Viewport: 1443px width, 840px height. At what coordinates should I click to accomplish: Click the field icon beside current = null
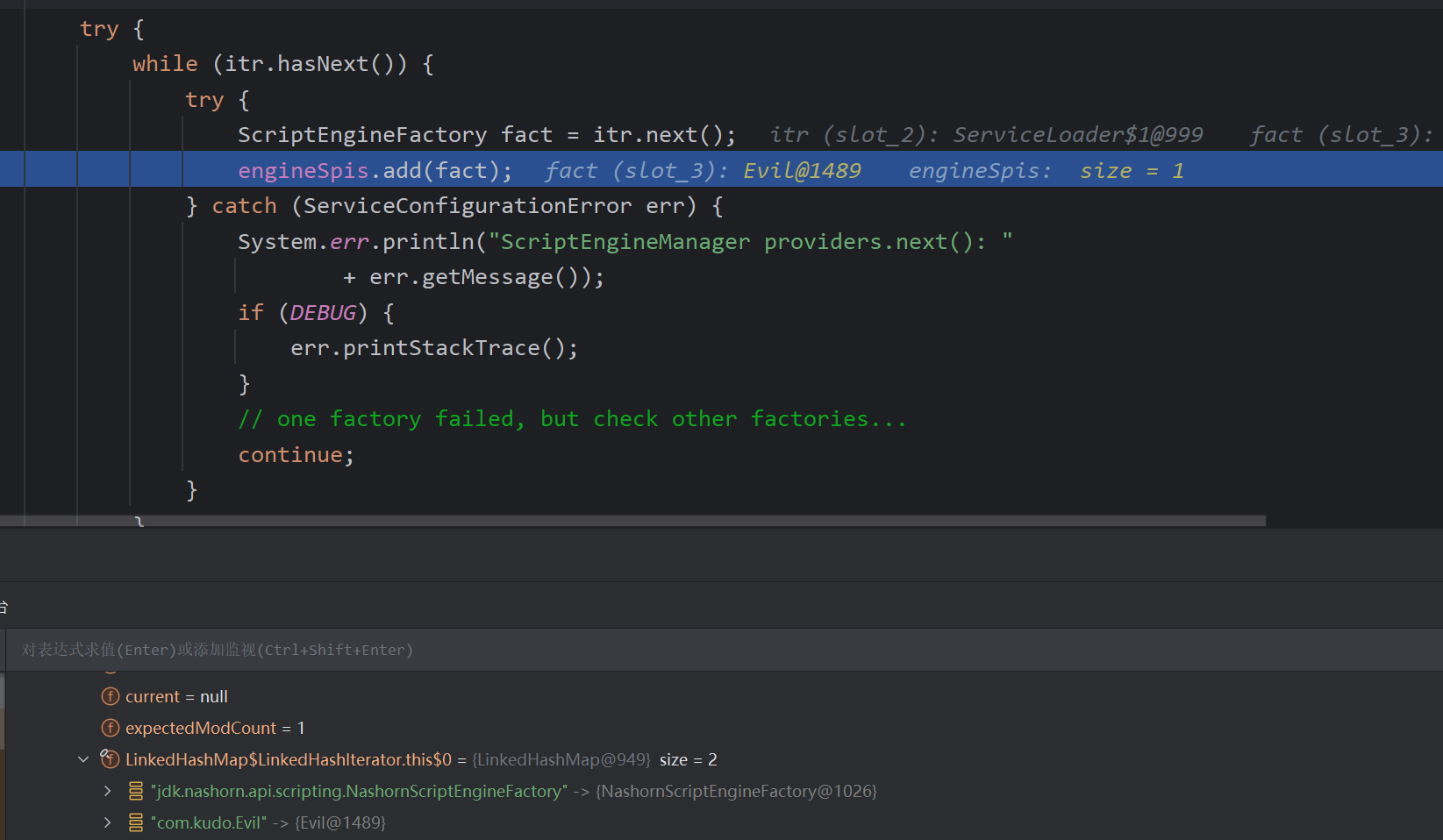[x=111, y=696]
